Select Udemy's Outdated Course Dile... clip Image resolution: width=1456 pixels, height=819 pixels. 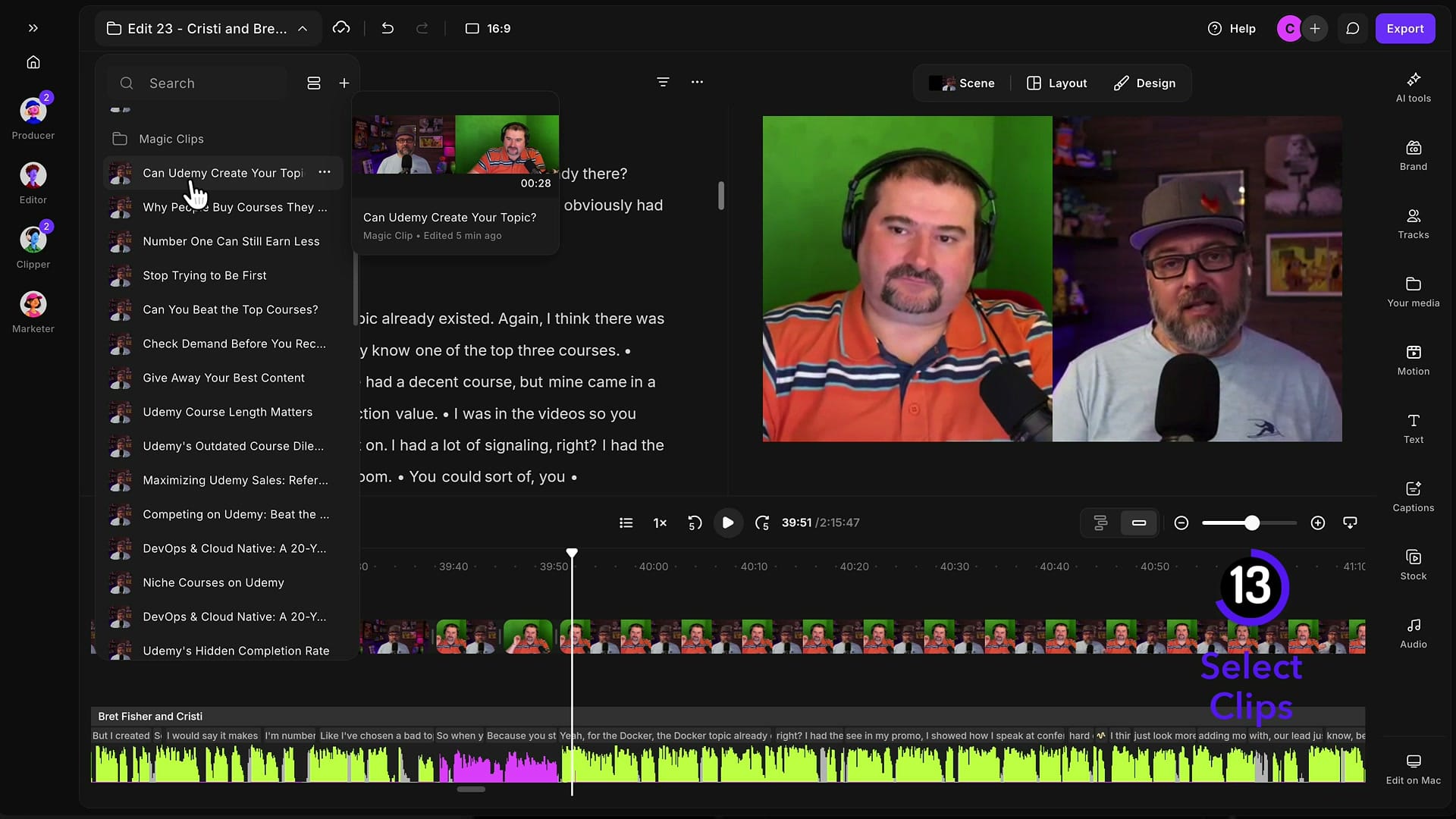pyautogui.click(x=223, y=446)
